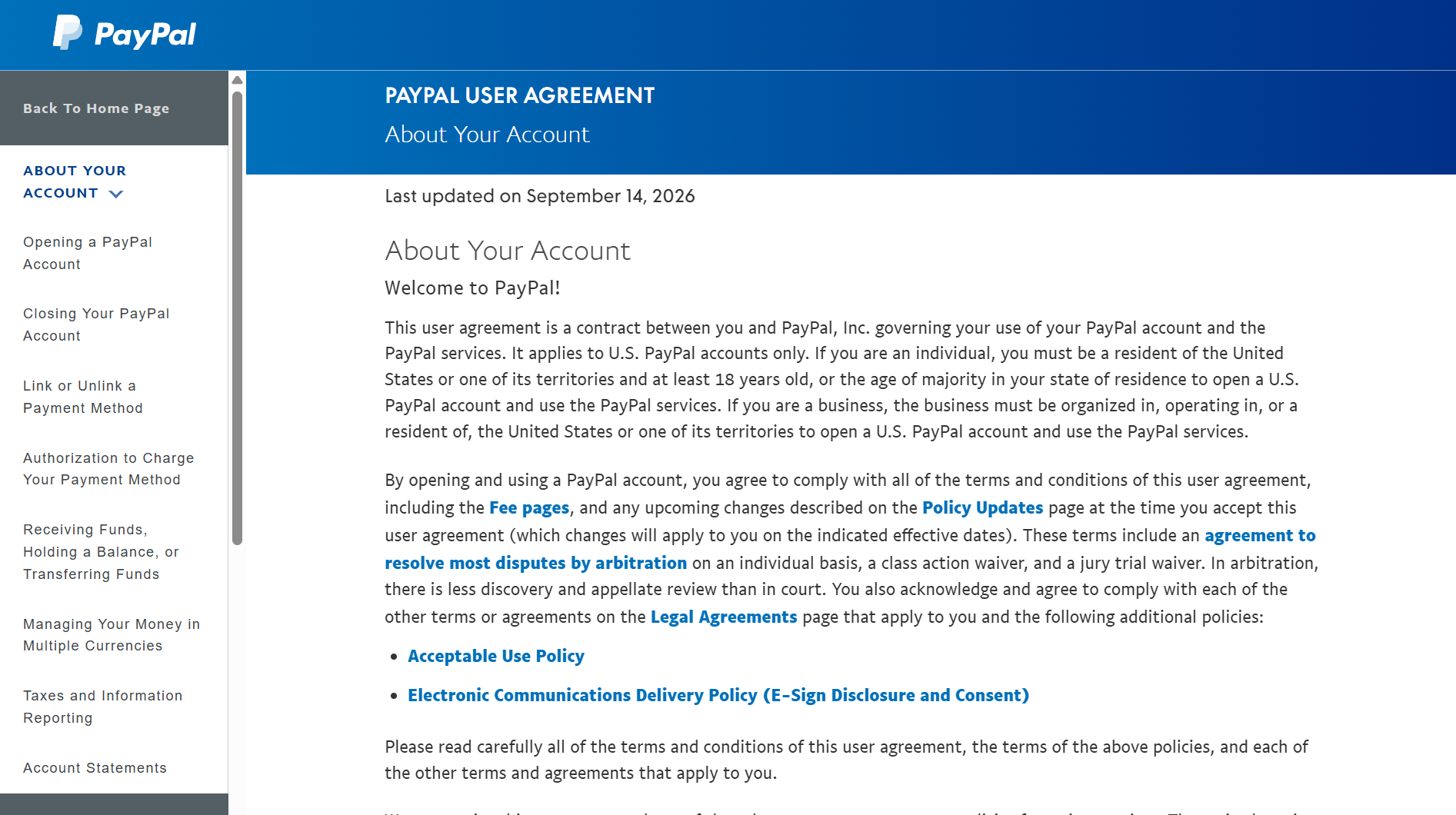
Task: Click the sidebar scrollbar thumb
Action: pyautogui.click(x=238, y=318)
